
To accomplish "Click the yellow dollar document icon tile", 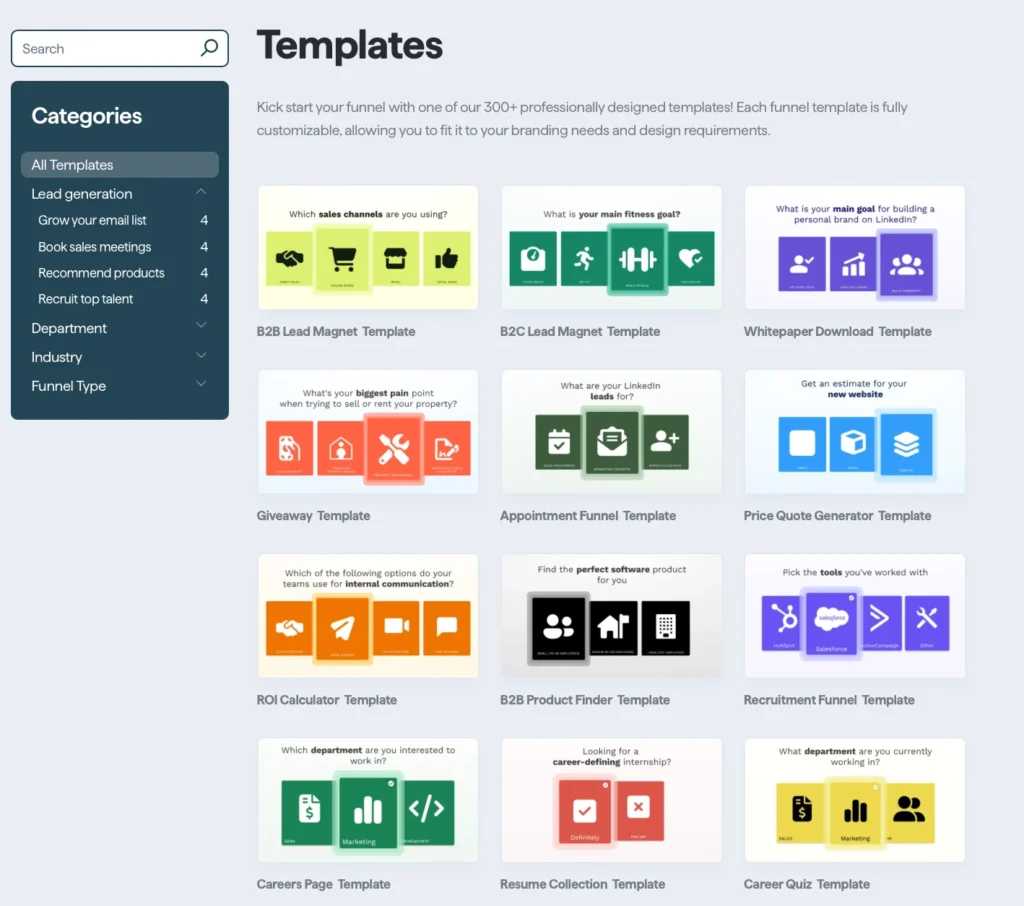I will pos(801,813).
